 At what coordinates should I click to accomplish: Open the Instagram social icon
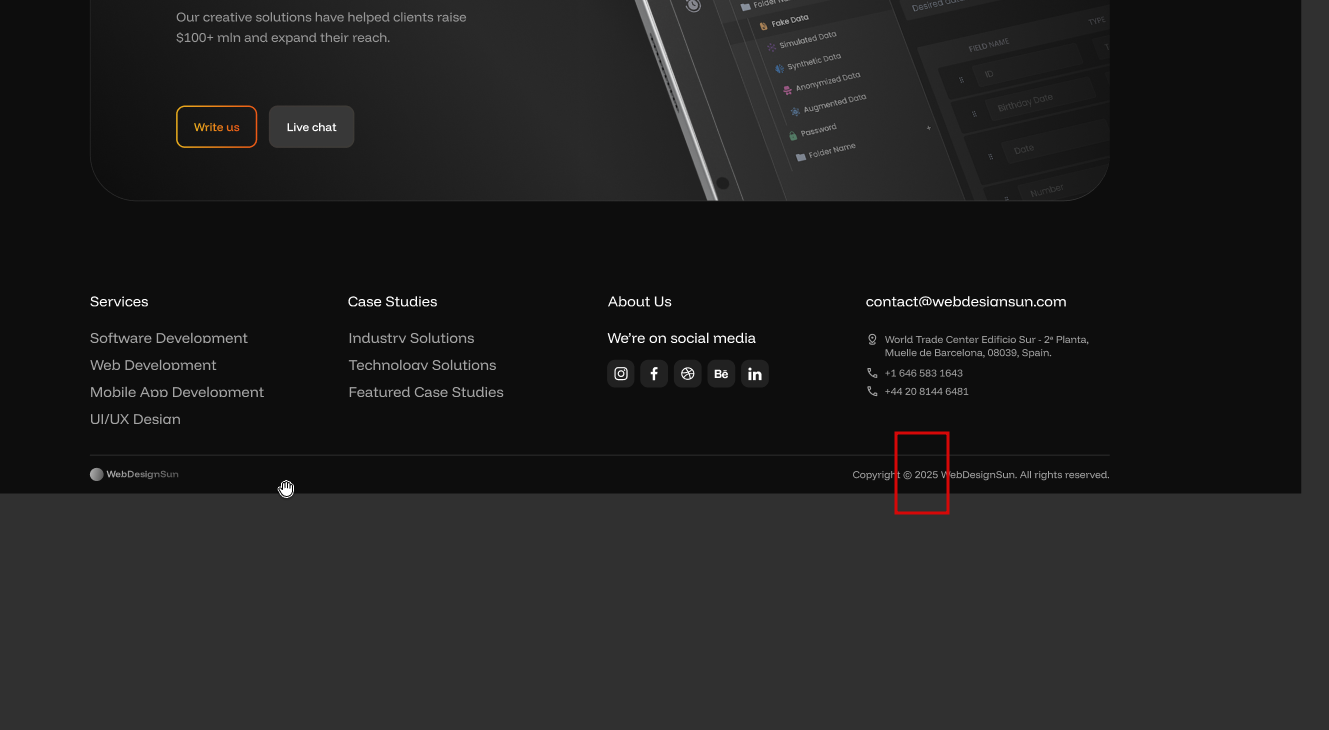[621, 374]
